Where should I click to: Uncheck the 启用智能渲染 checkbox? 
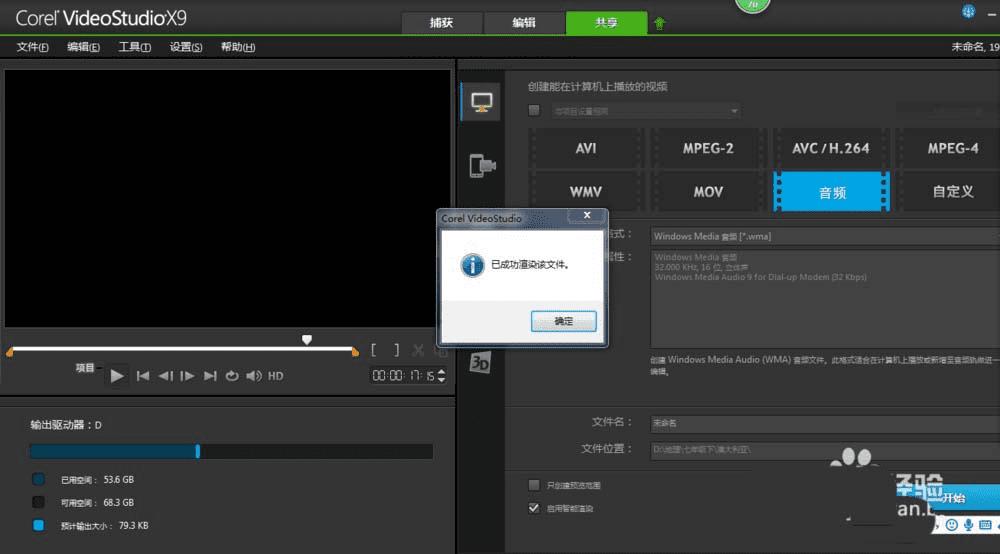[x=534, y=508]
